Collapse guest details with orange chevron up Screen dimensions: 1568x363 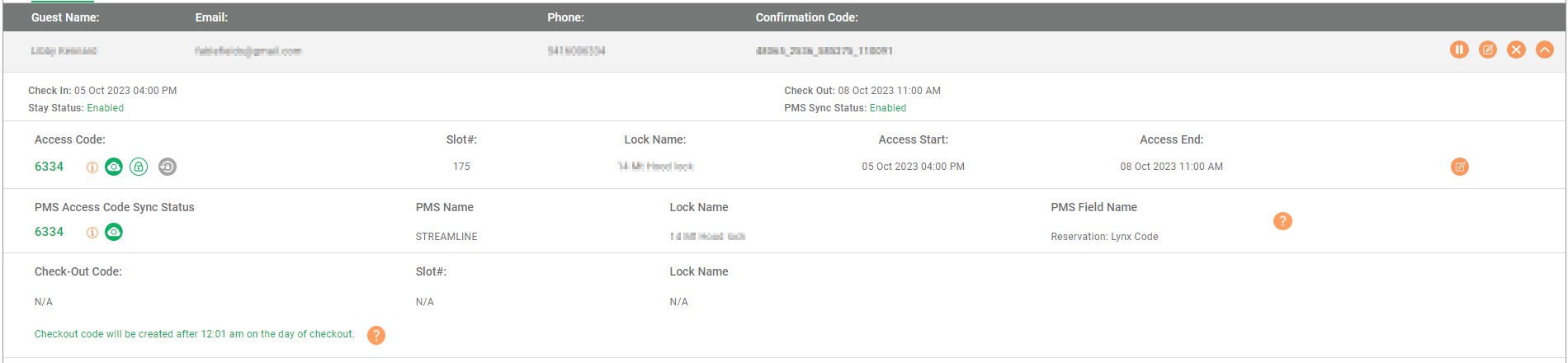tap(1545, 49)
